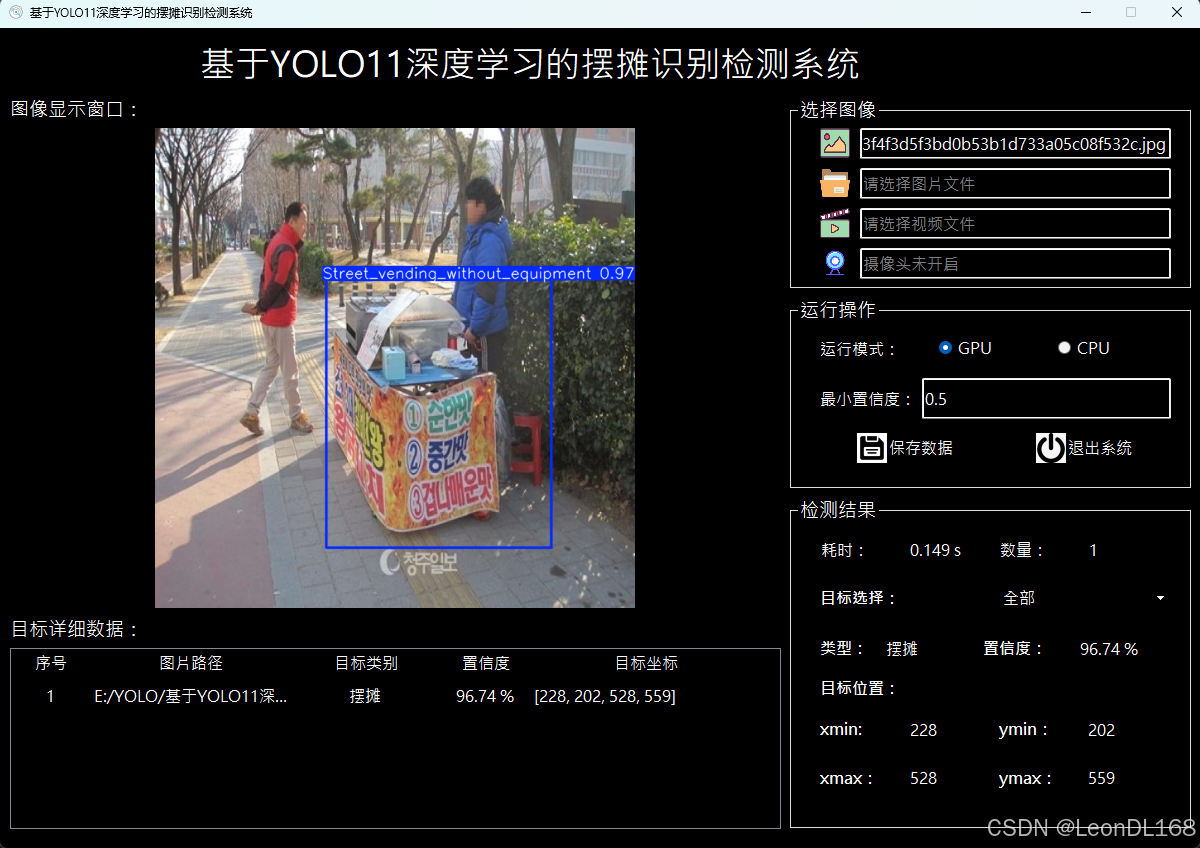Click the 置信度 table column header
The height and width of the screenshot is (848, 1200).
(486, 663)
